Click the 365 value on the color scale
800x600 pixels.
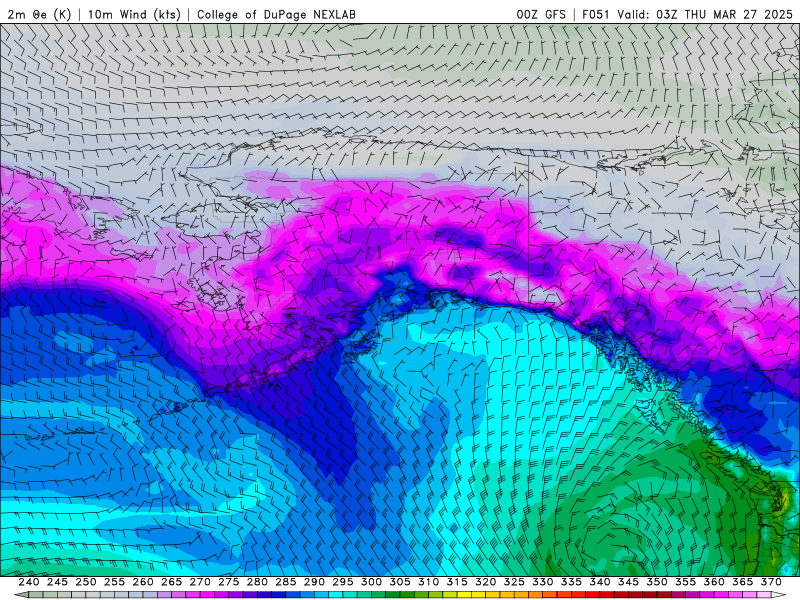(743, 582)
